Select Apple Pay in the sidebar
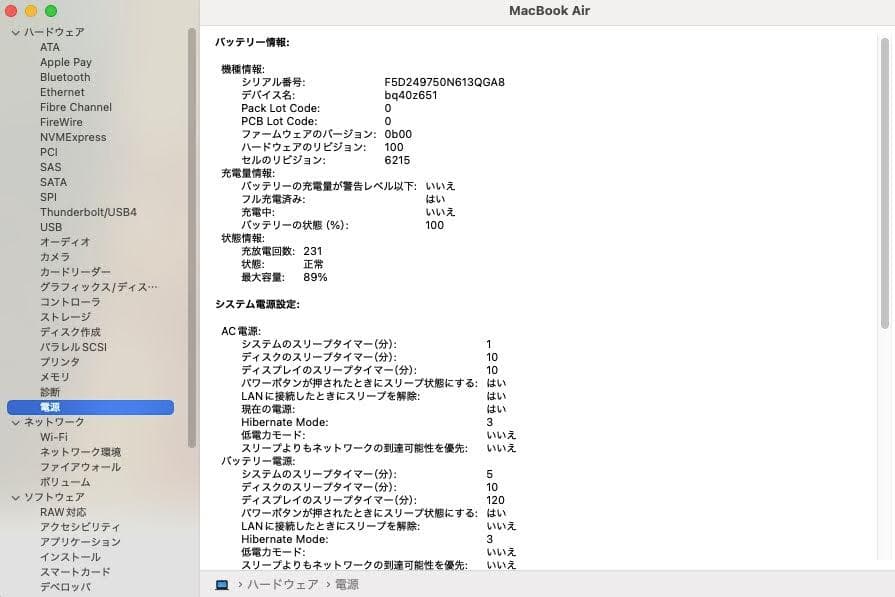 [x=66, y=62]
